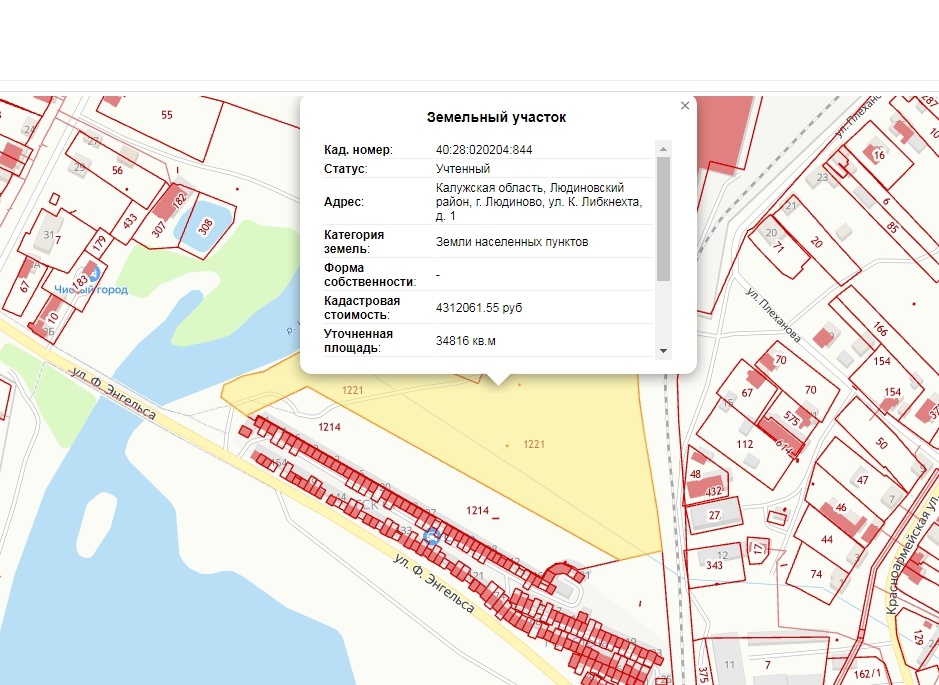This screenshot has height=685, width=939.
Task: Close the Земельный участок popup
Action: pyautogui.click(x=685, y=105)
